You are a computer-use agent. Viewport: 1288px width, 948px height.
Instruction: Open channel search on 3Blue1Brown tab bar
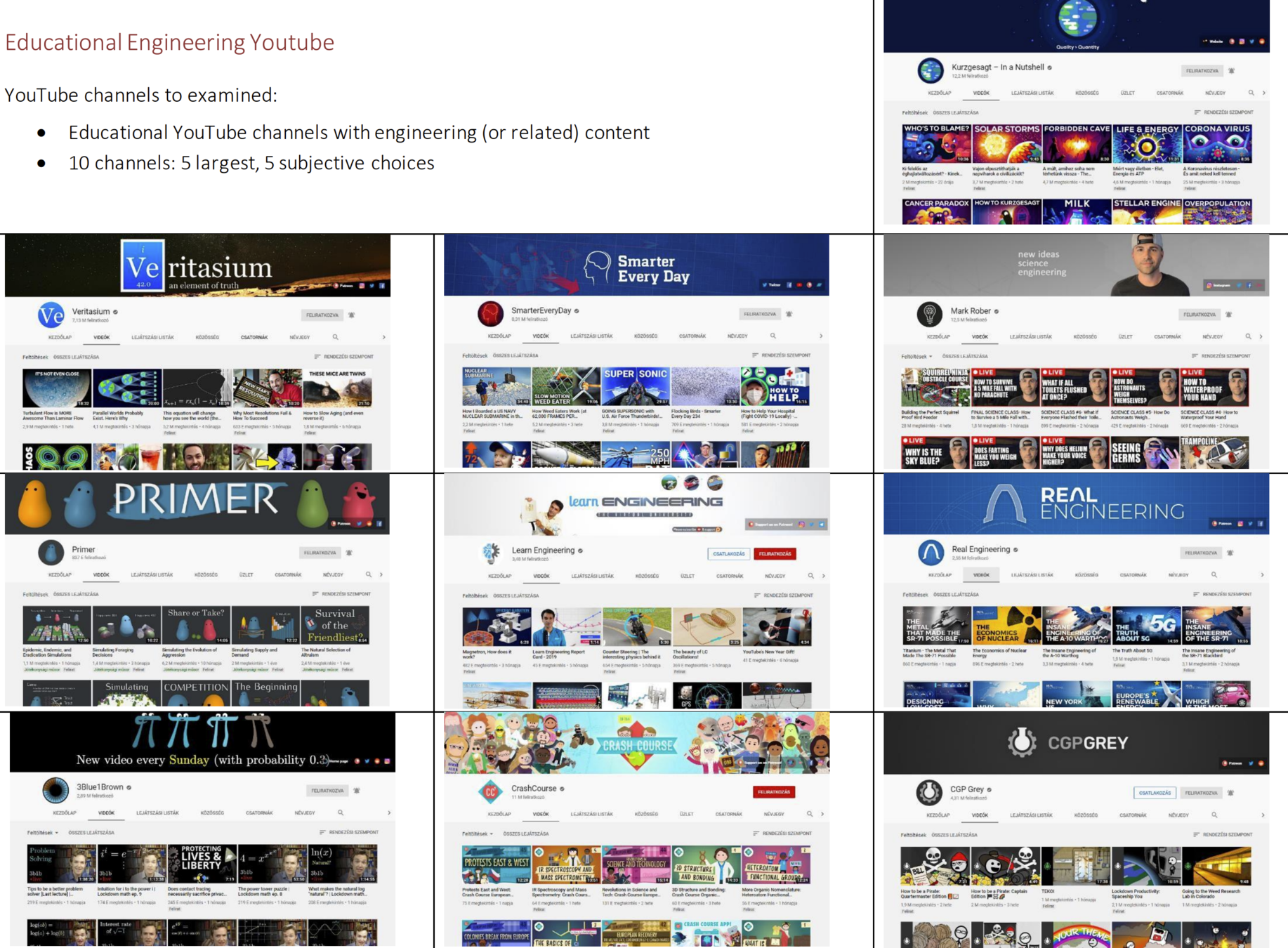pos(341,812)
